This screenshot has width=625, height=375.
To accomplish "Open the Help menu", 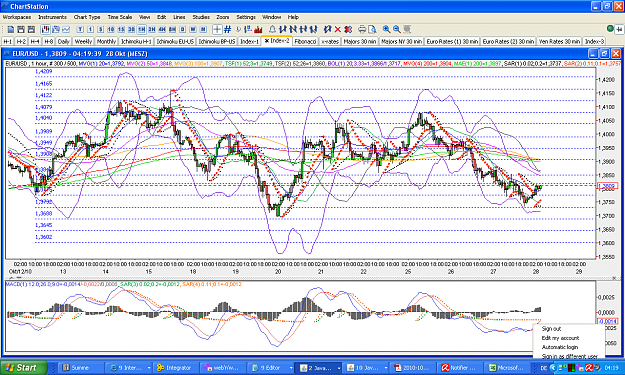I will point(293,17).
